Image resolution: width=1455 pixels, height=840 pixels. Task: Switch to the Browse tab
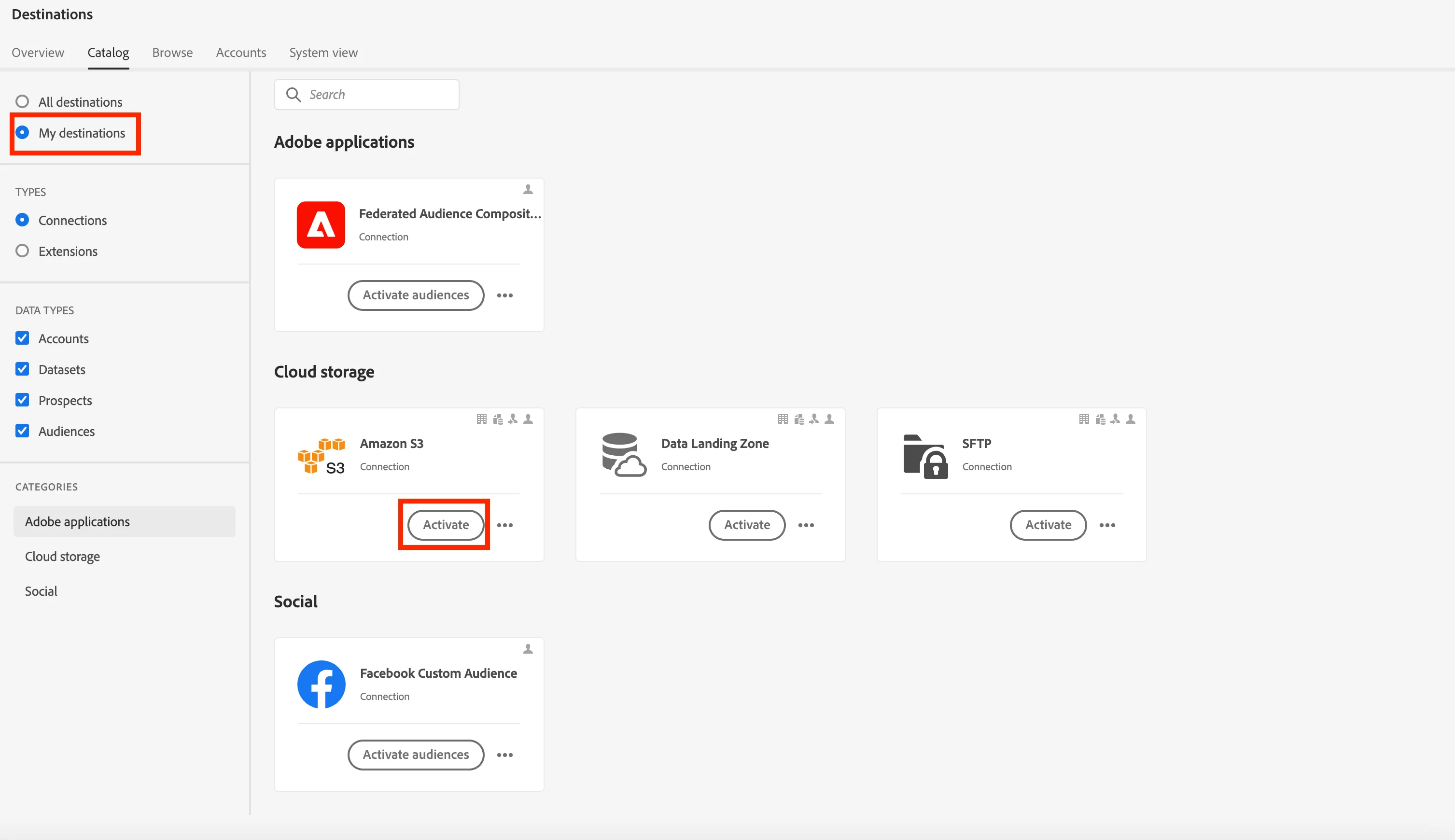pos(172,53)
